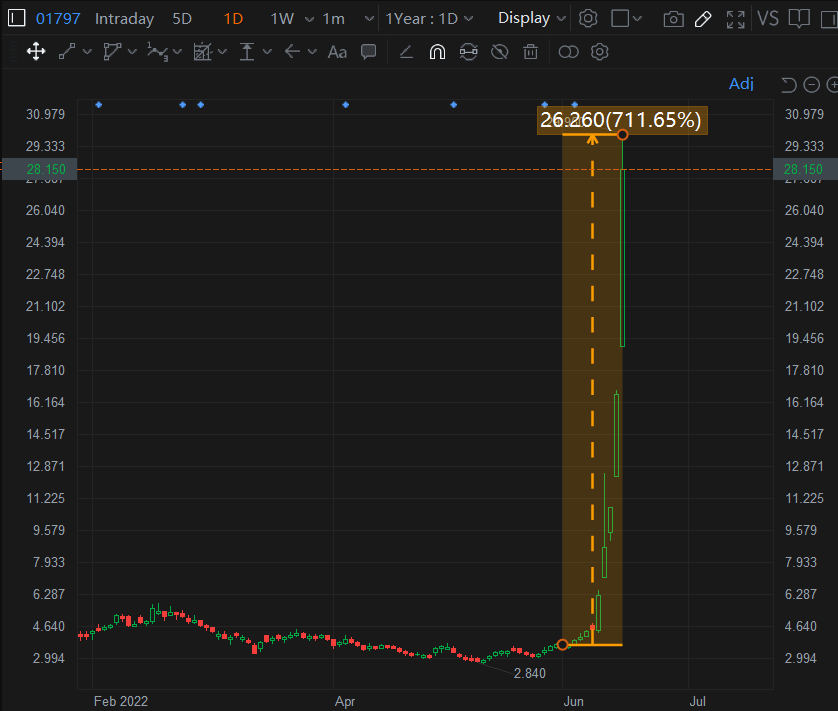Expand line tool options arrow
The height and width of the screenshot is (711, 838).
(x=87, y=52)
